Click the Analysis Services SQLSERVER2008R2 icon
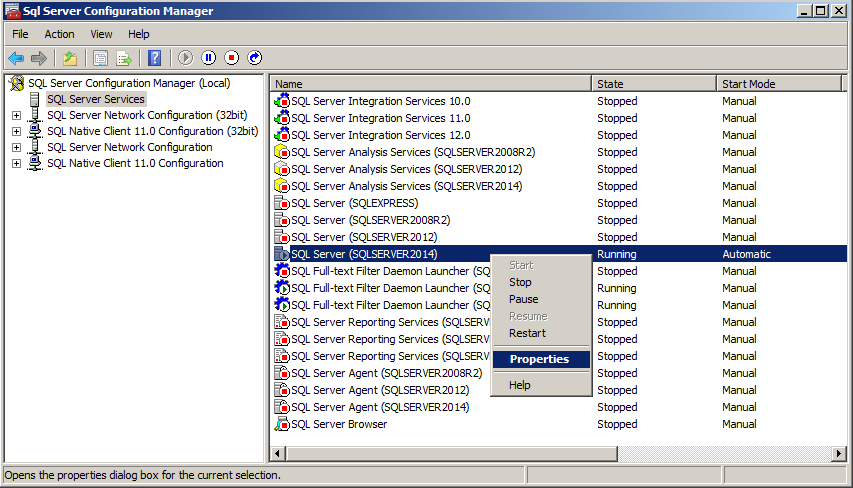853x488 pixels. (282, 152)
